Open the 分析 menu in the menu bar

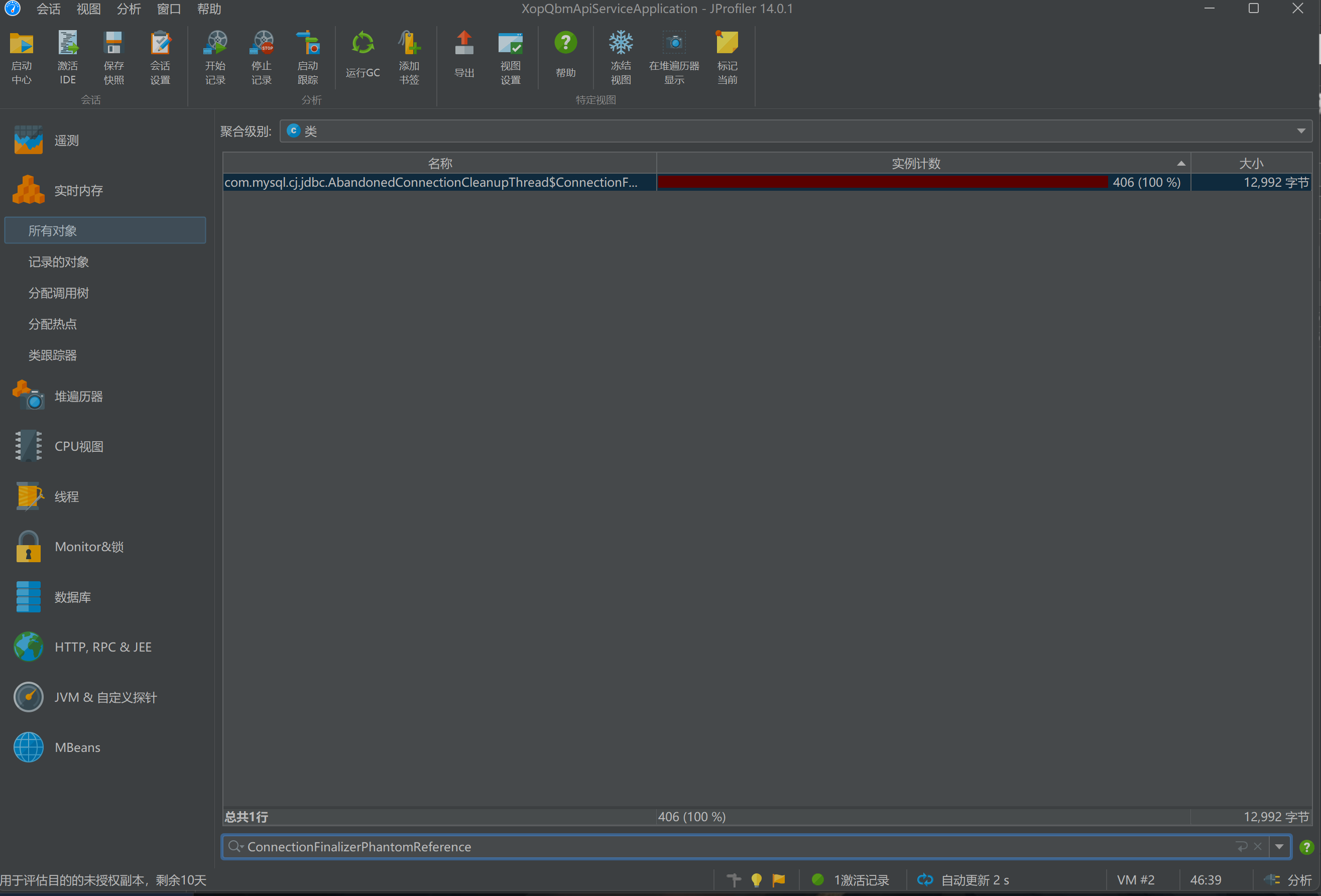click(129, 9)
